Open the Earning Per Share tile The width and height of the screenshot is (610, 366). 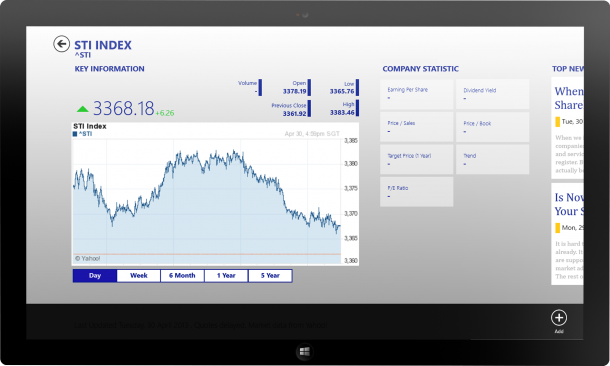[417, 94]
